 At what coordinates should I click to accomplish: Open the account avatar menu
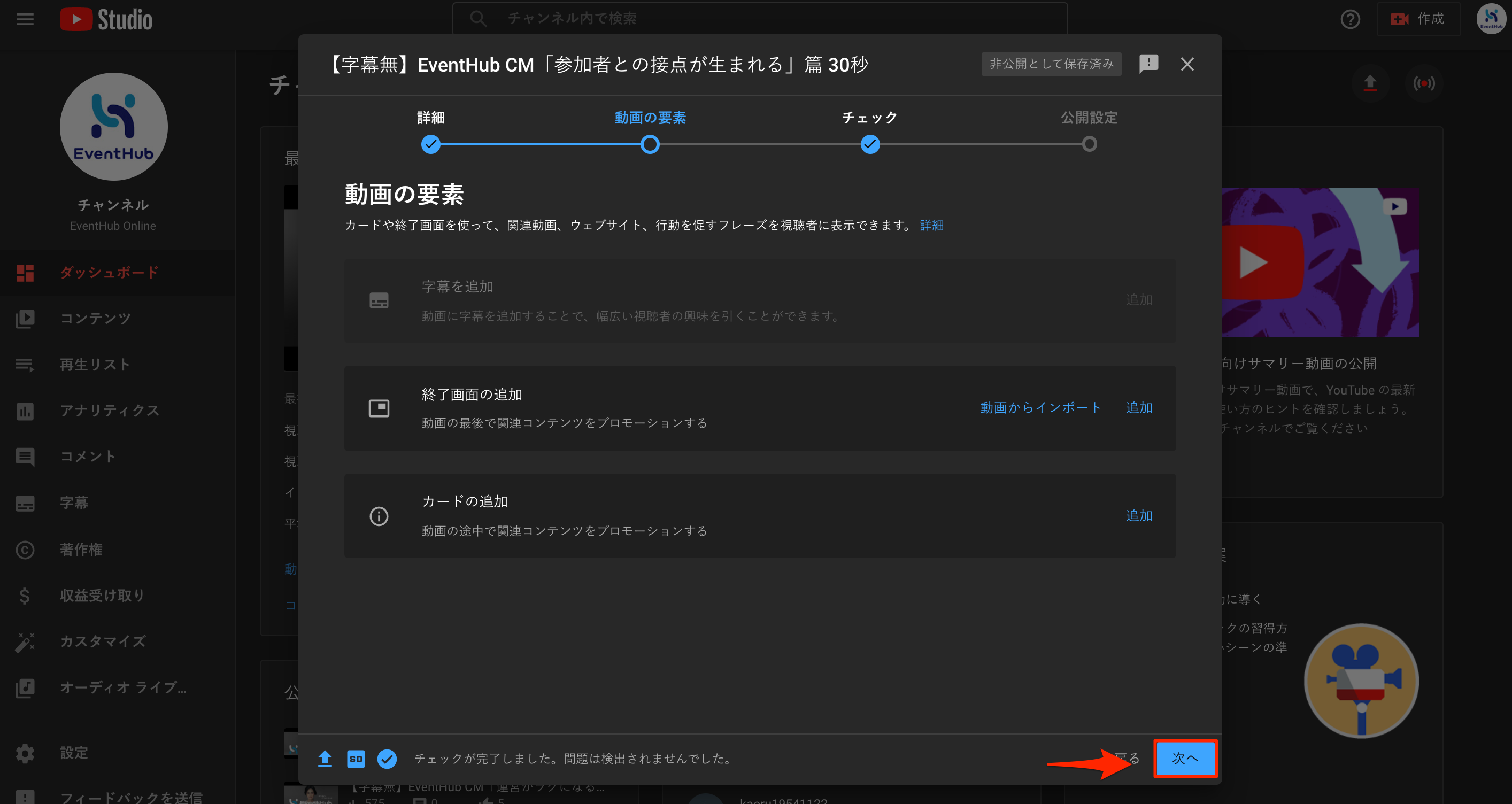tap(1491, 19)
